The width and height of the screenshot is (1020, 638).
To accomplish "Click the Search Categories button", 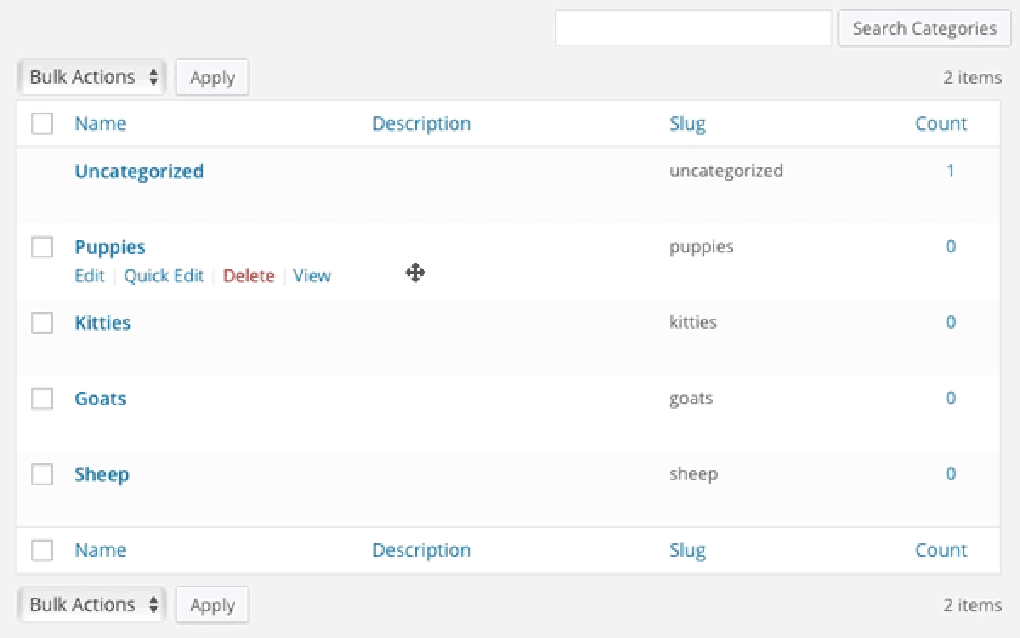I will coord(924,29).
